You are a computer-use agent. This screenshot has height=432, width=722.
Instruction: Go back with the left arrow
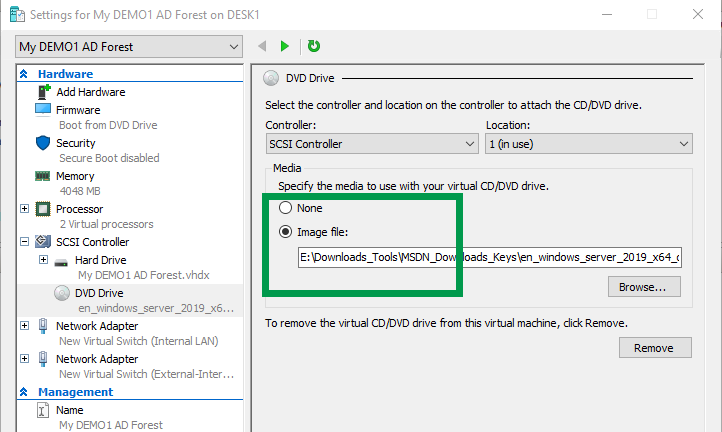(x=262, y=46)
